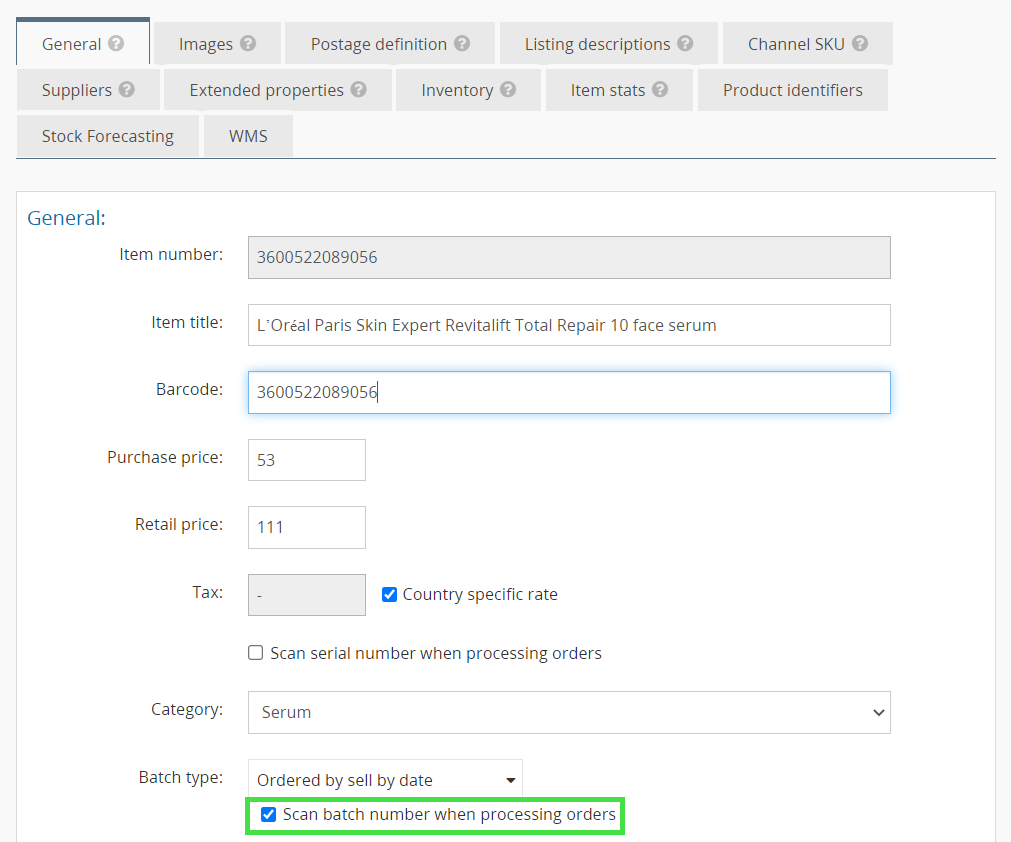1011x842 pixels.
Task: Disable Scan batch number when processing orders
Action: tap(268, 815)
